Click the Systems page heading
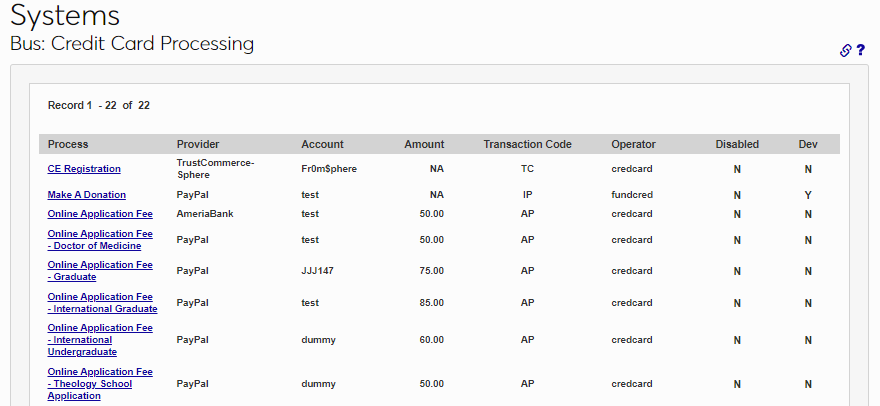 [65, 15]
